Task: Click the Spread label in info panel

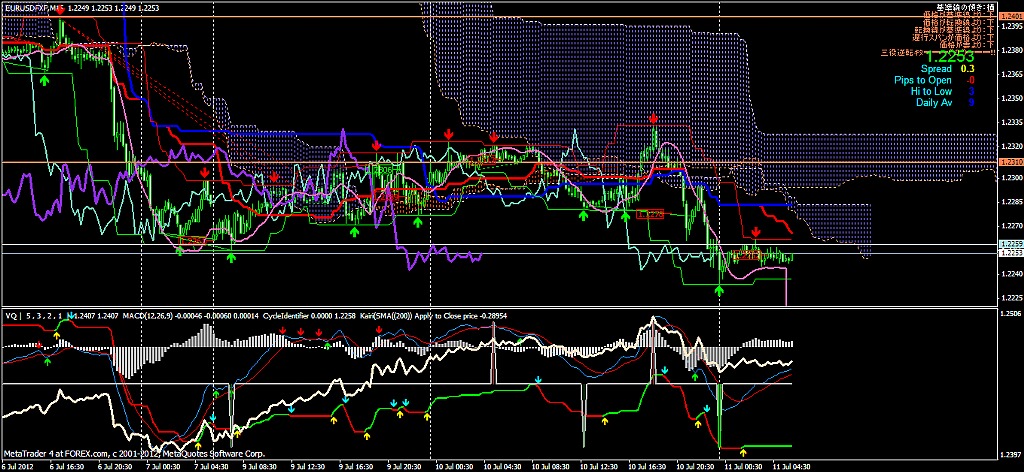Action: click(936, 69)
